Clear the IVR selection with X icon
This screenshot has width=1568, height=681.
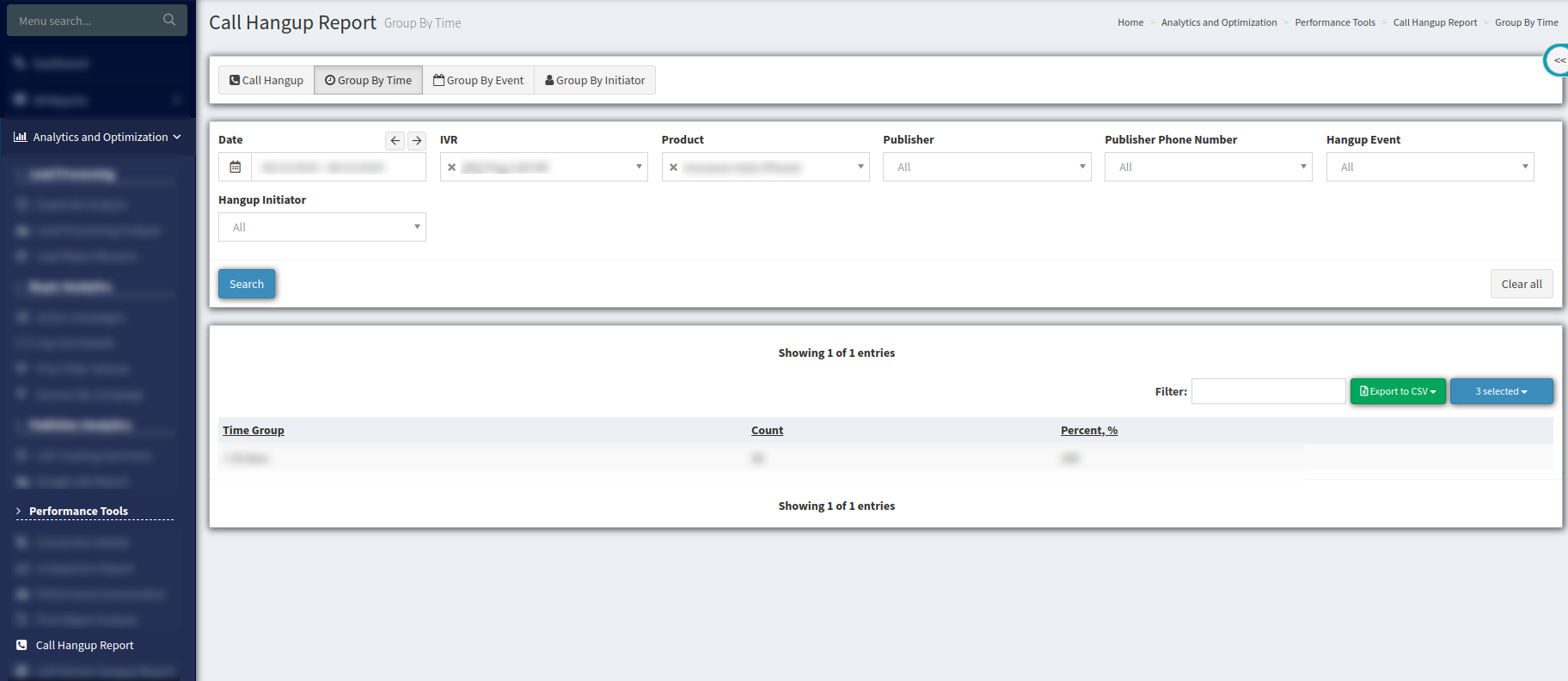451,168
